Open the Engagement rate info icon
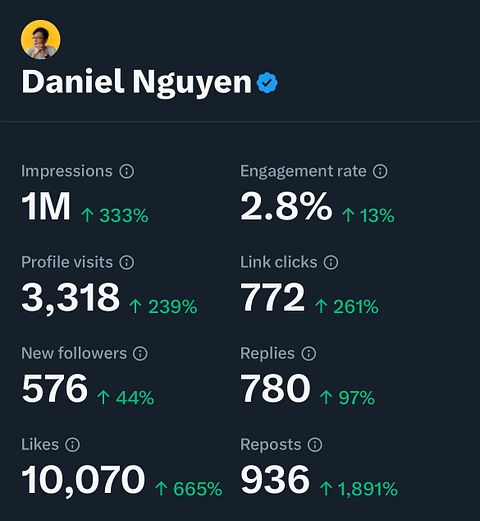Screen dimensions: 480x521 coord(380,171)
